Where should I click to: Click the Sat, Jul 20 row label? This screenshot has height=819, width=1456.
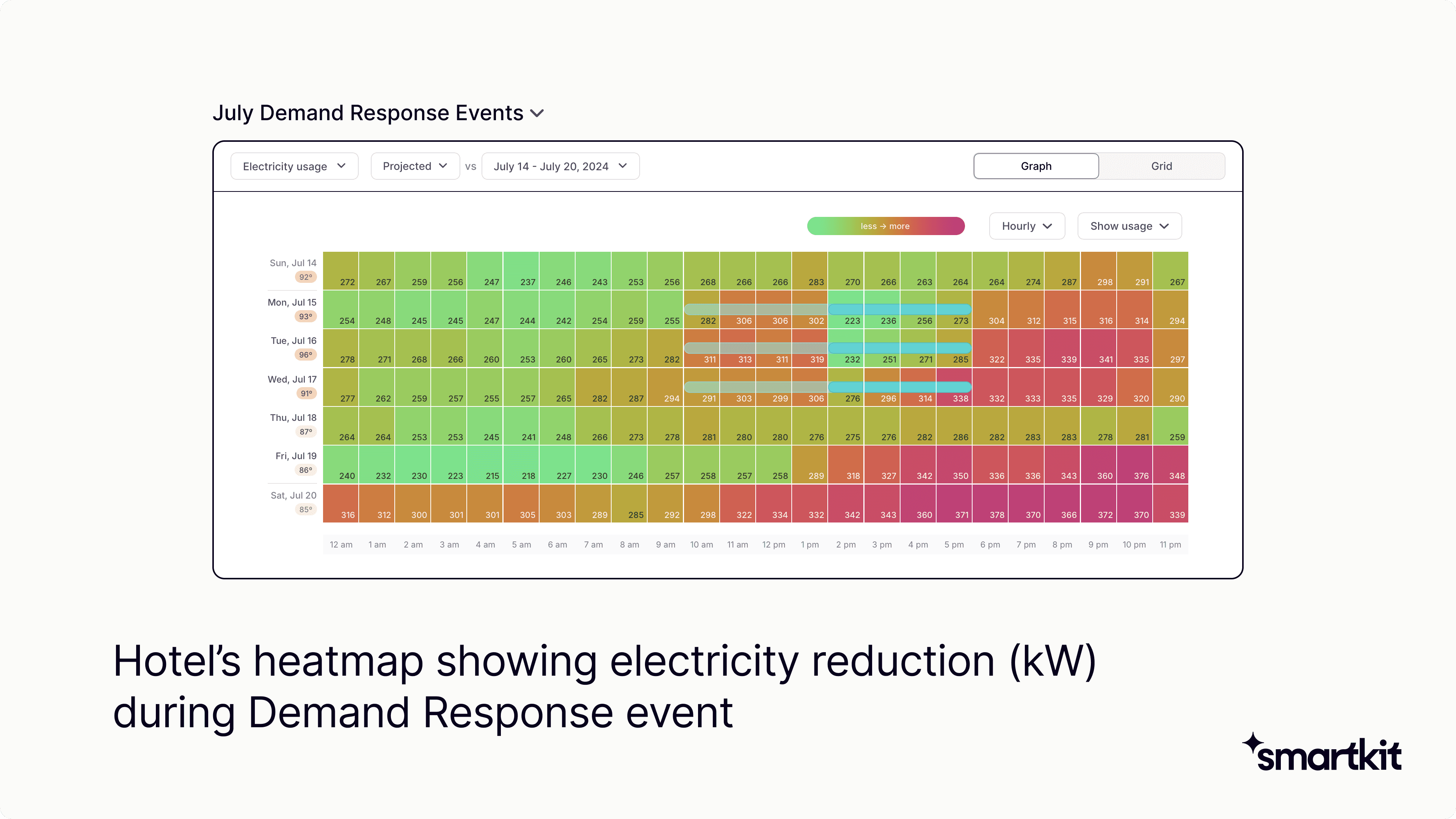293,495
